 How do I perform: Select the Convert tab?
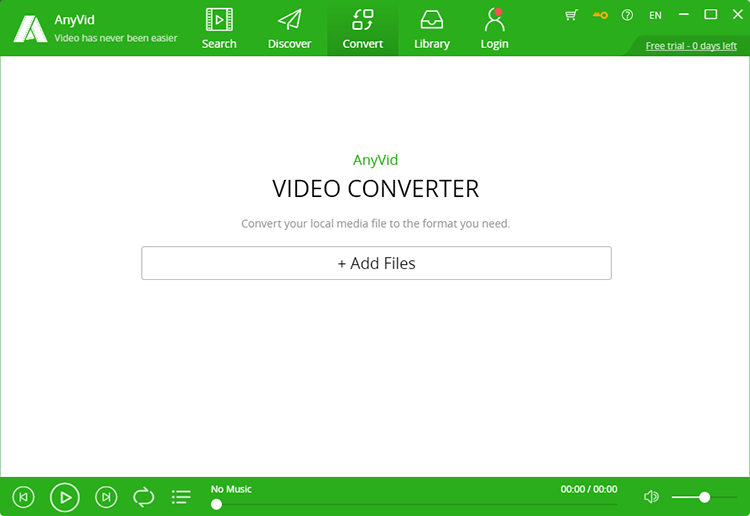coord(363,29)
